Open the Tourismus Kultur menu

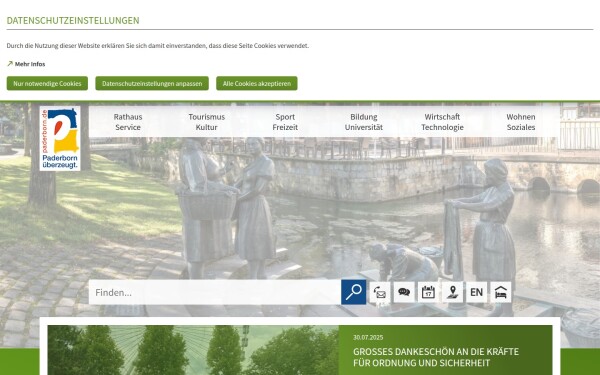207,122
